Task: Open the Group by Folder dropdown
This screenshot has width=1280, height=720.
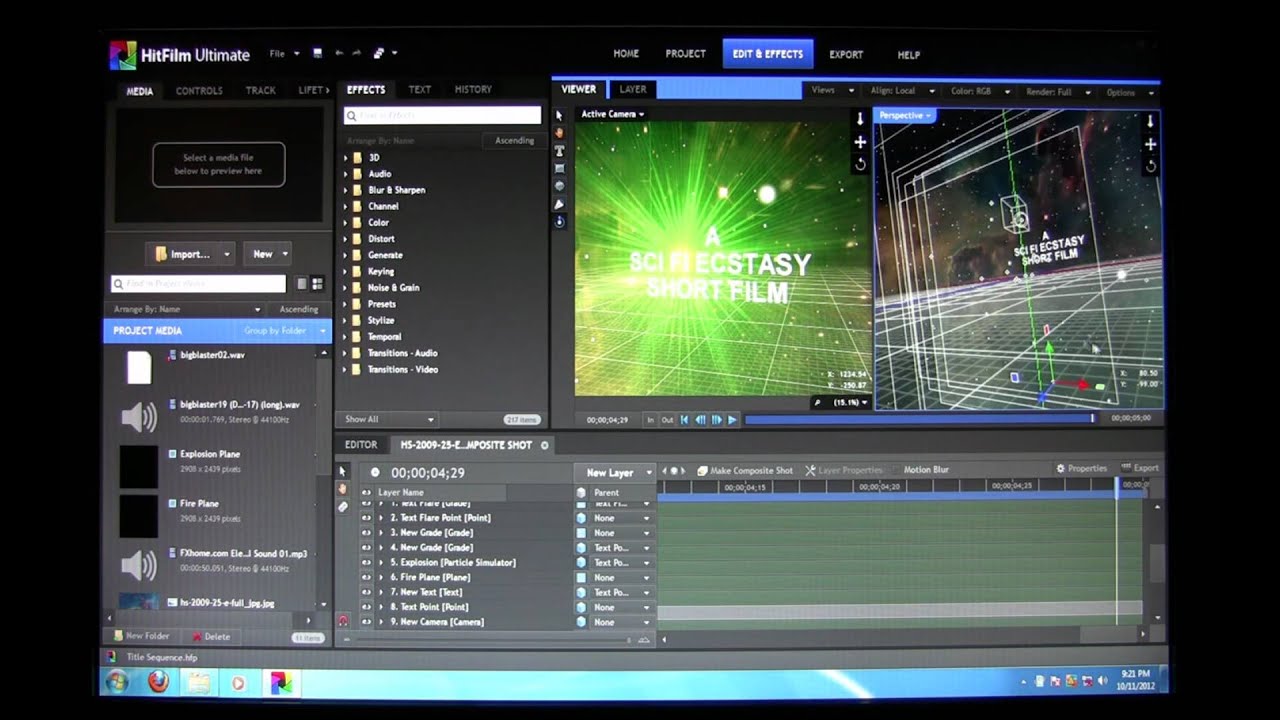Action: click(x=286, y=330)
